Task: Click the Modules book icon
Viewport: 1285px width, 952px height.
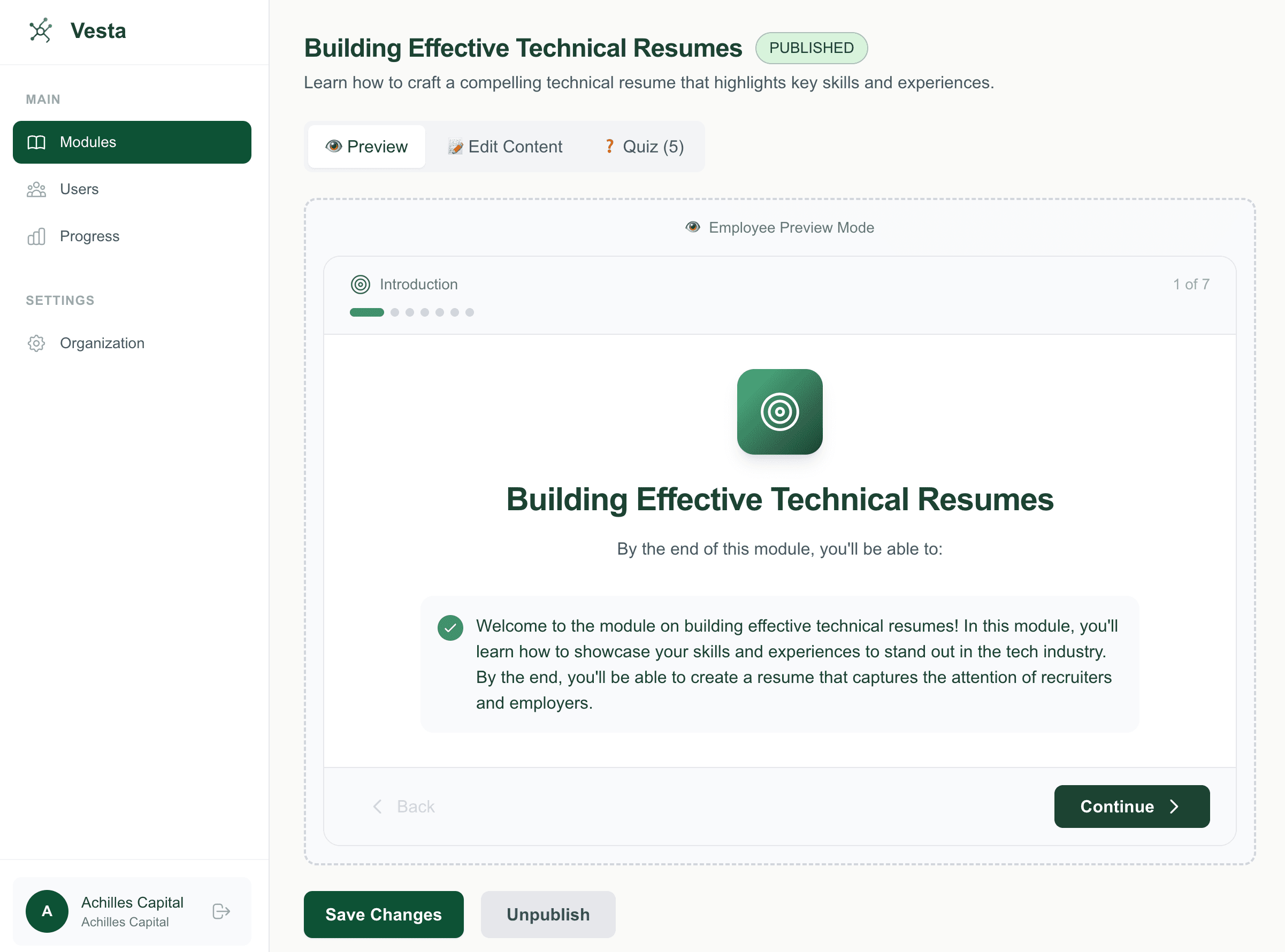Action: point(36,142)
